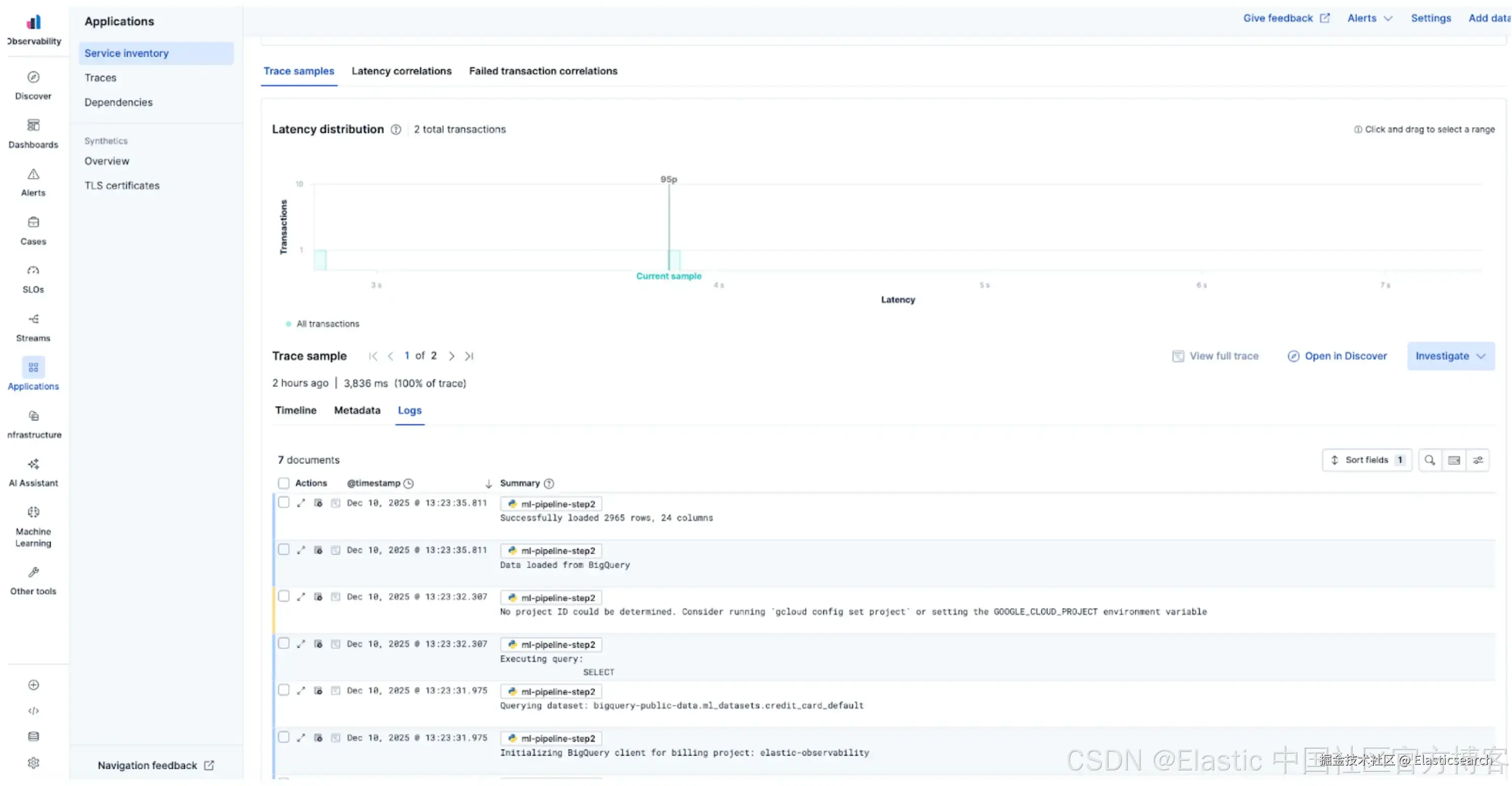Image resolution: width=1512 pixels, height=786 pixels.
Task: Switch to Latency correlations tab
Action: [402, 71]
